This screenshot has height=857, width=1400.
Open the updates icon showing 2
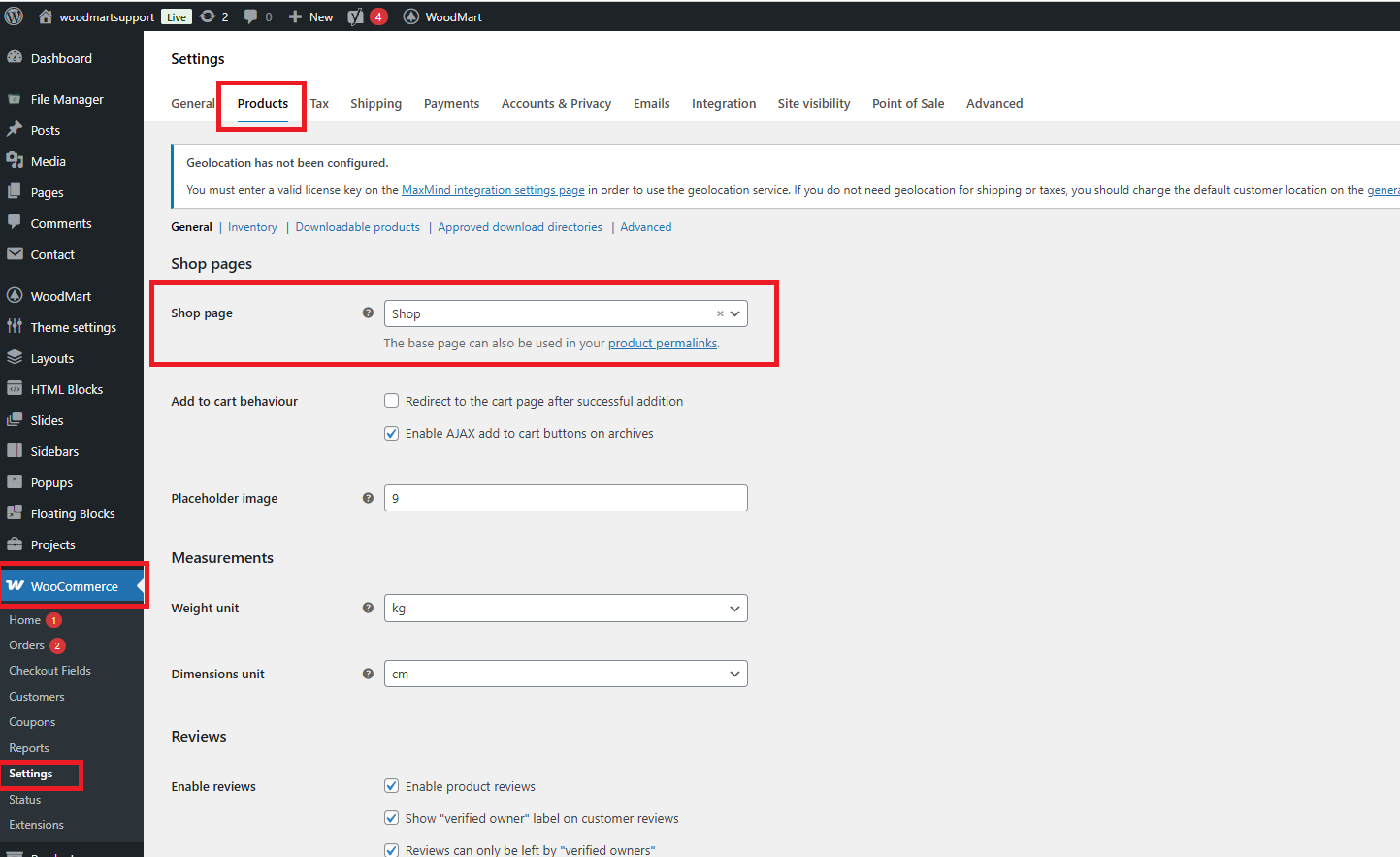(208, 16)
